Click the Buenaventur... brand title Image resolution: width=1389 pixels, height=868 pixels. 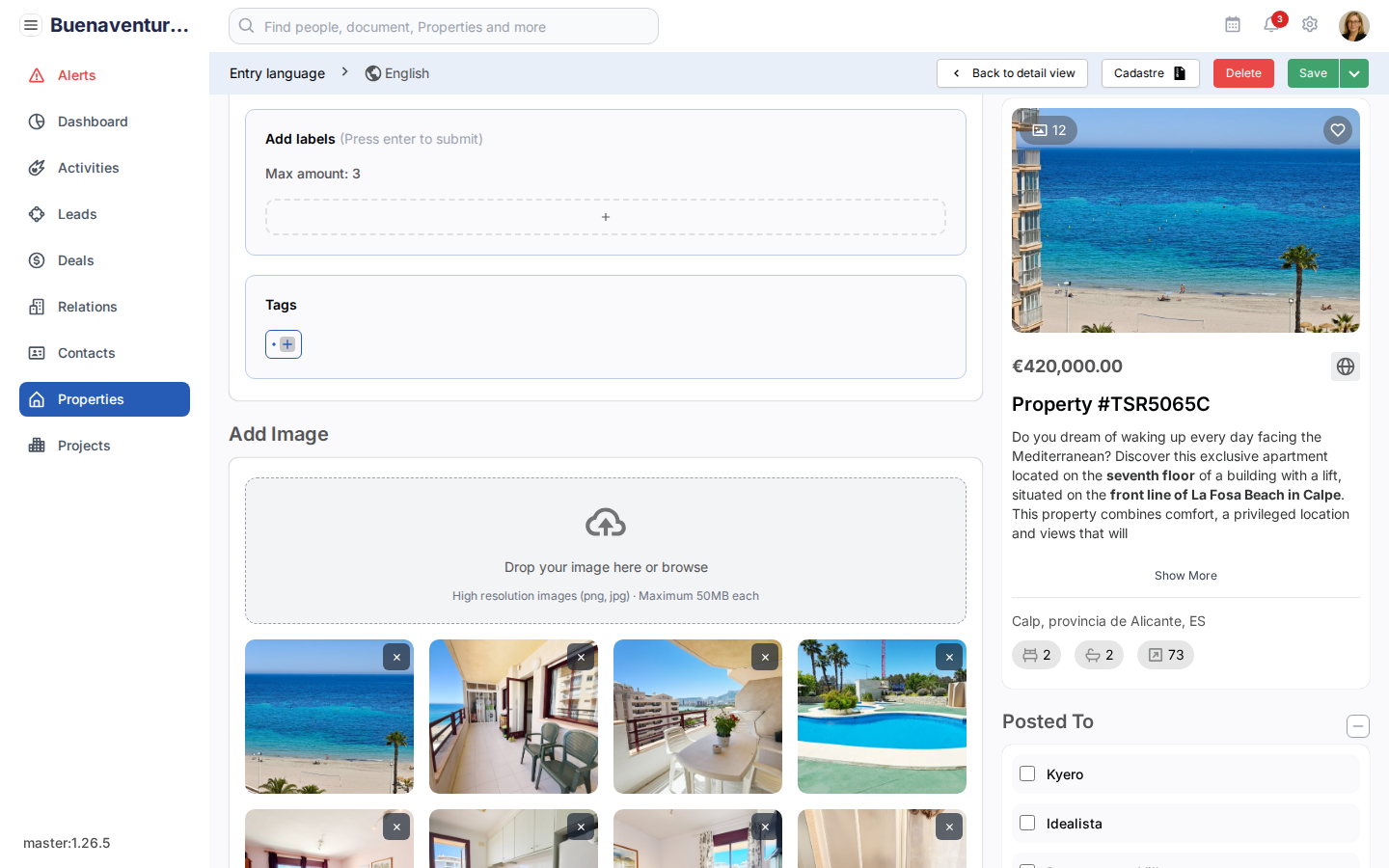120,25
